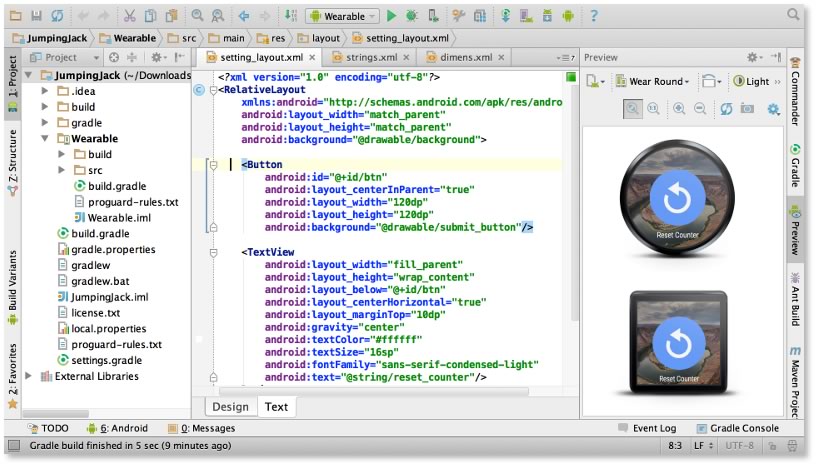This screenshot has height=466, width=816.
Task: Switch to the strings.xml tab
Action: coord(371,57)
